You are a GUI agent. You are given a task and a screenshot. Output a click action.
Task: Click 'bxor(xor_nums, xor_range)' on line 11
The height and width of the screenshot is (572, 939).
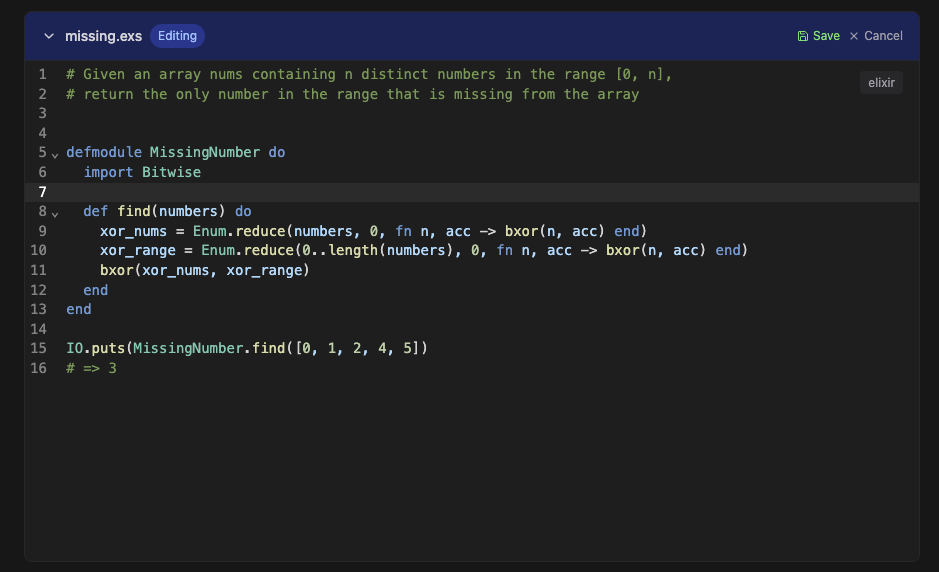pos(205,270)
